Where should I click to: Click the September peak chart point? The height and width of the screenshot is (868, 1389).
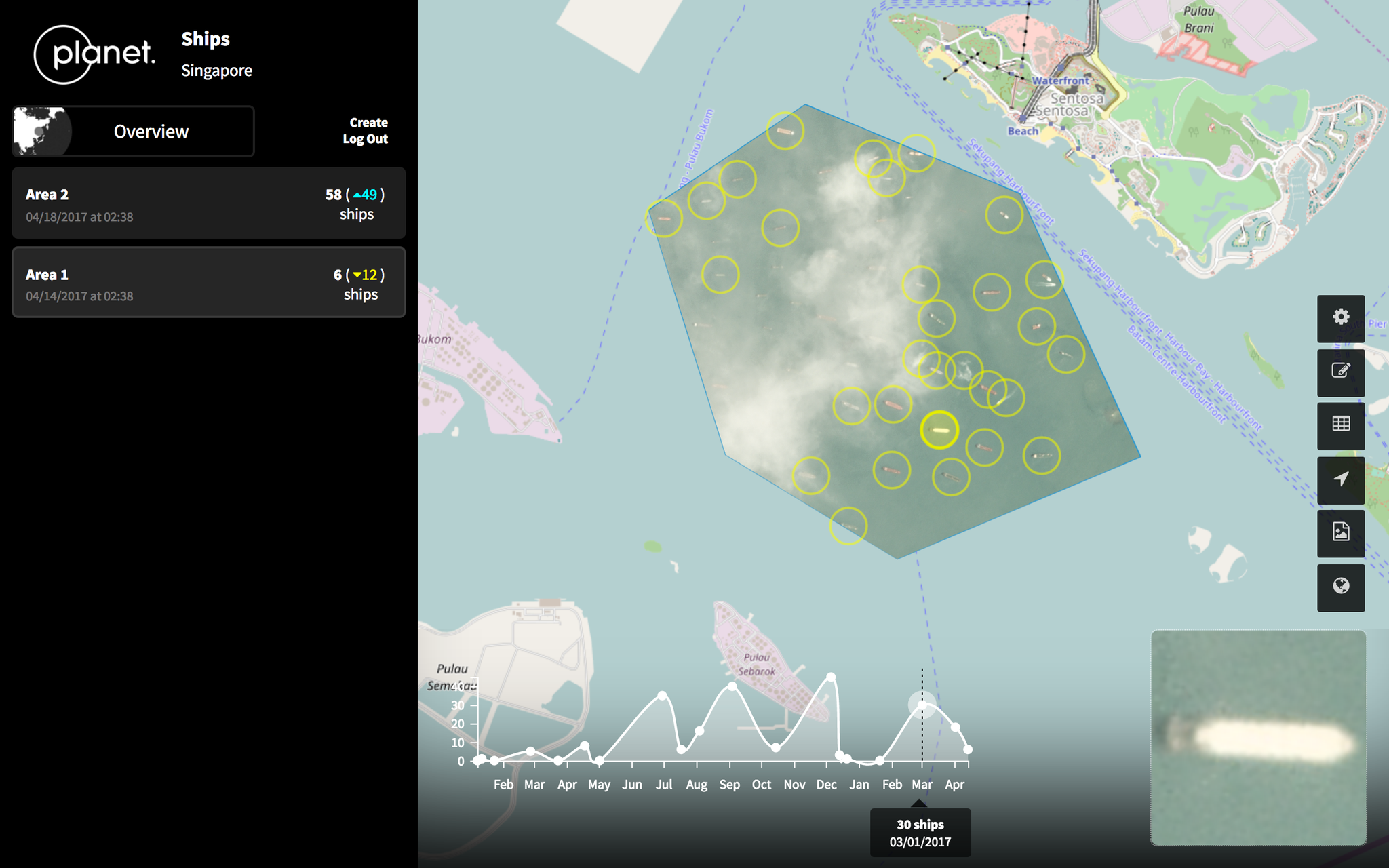(732, 686)
